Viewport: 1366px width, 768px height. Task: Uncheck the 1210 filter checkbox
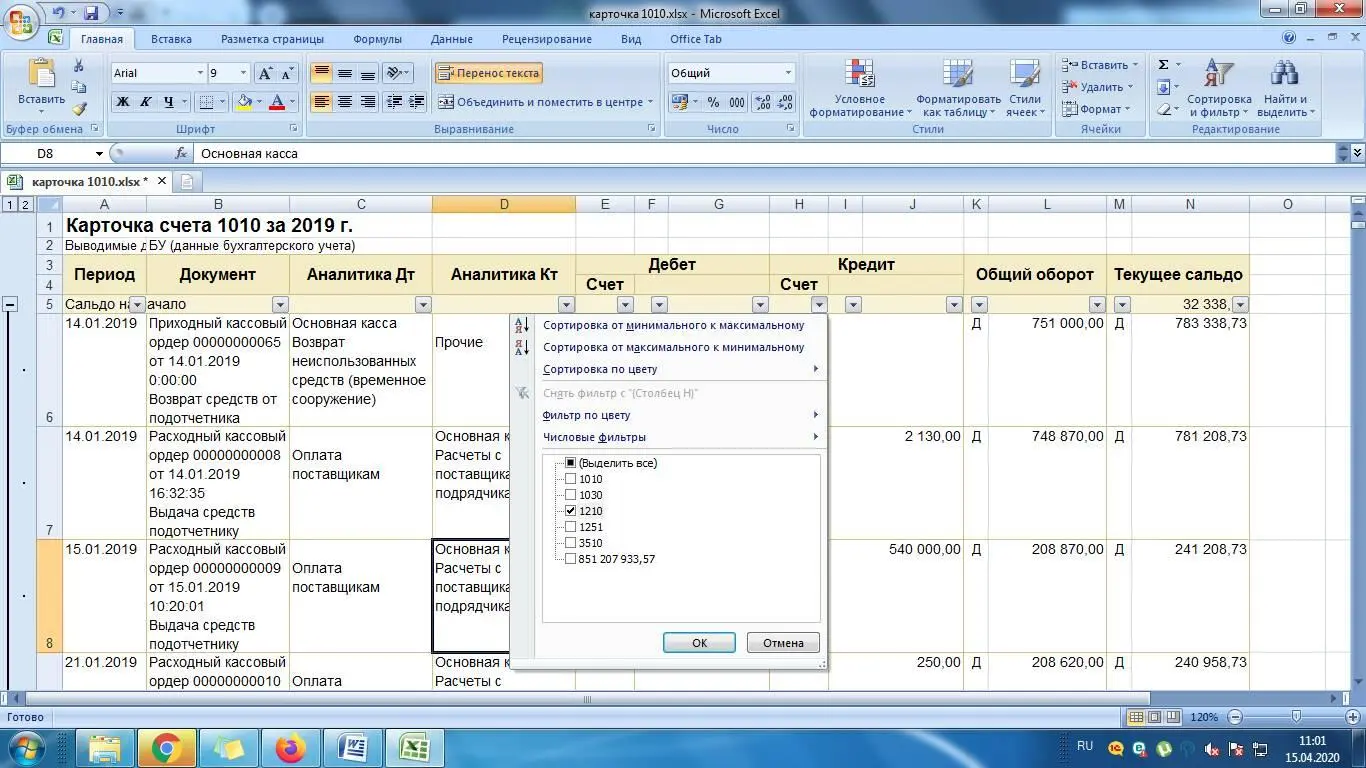(571, 511)
